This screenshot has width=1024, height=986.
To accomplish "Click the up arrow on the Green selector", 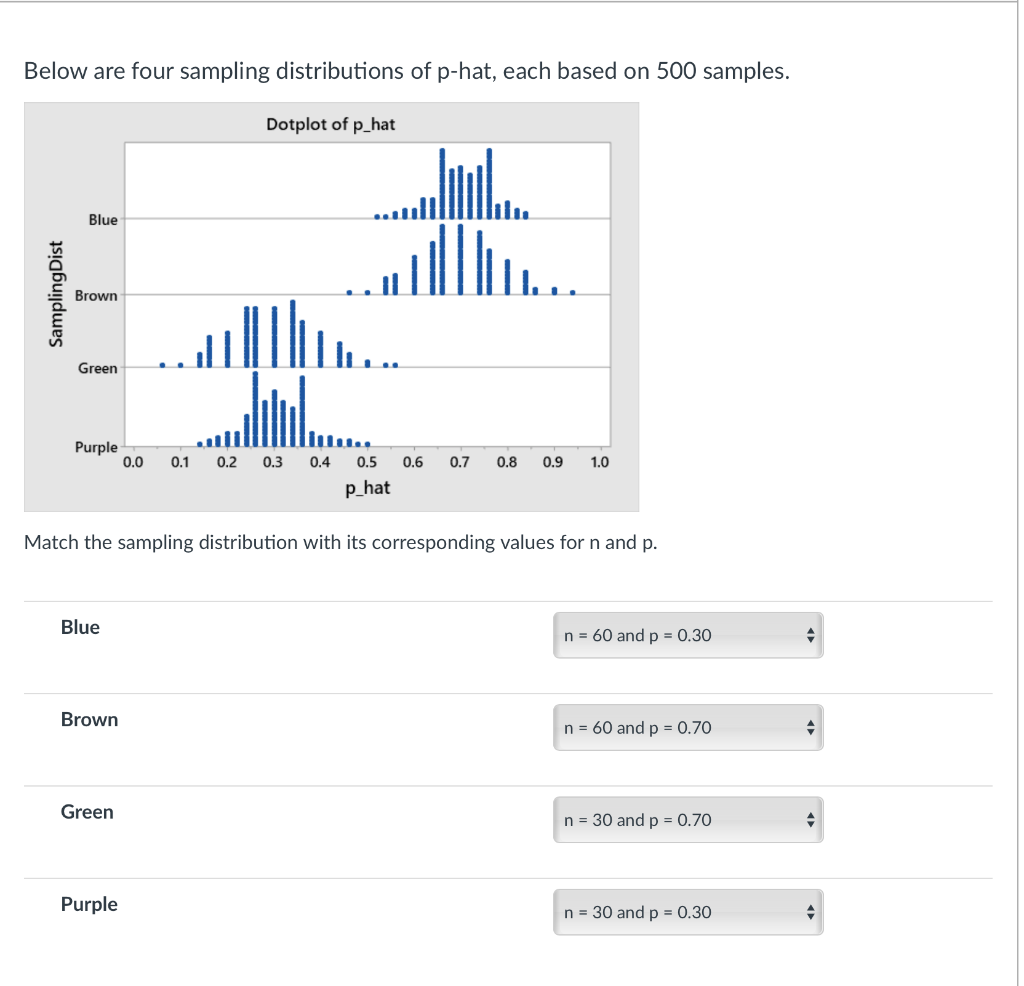I will 810,813.
